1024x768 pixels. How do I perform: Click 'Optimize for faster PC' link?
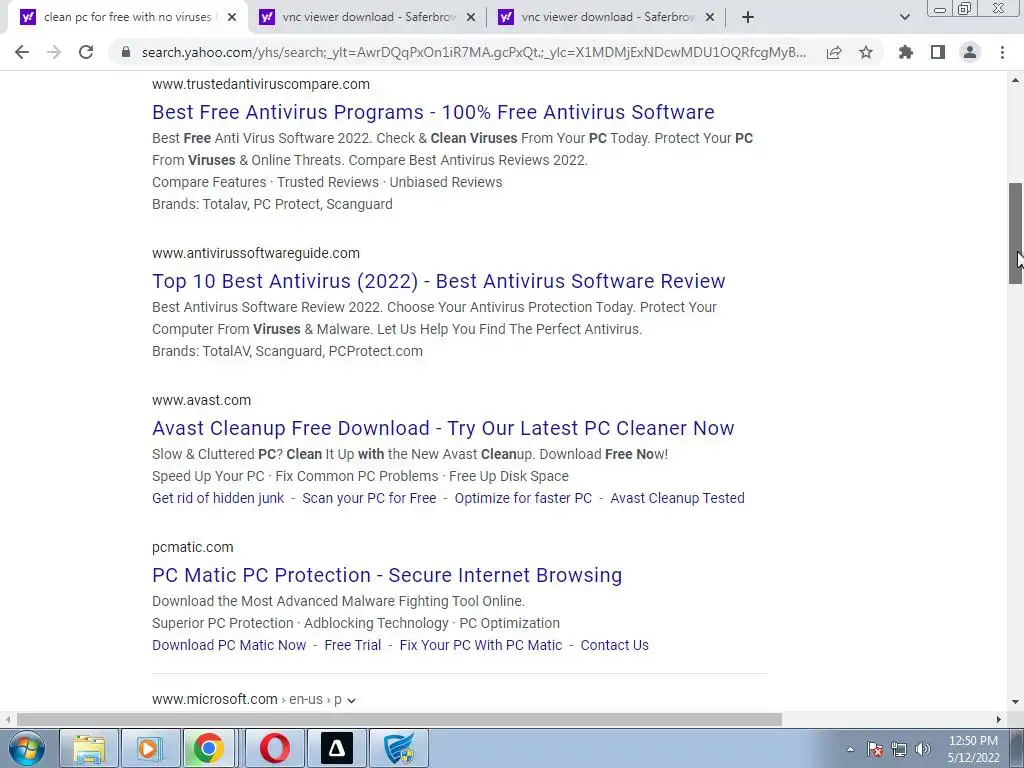(x=523, y=498)
